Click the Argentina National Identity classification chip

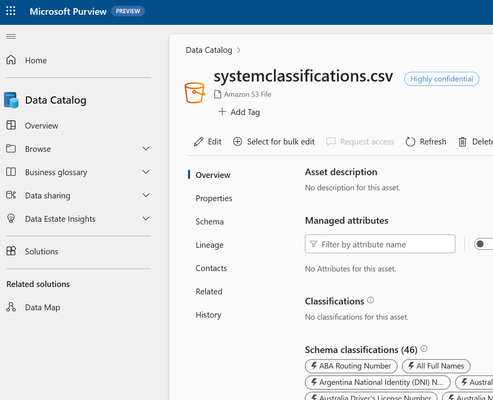pyautogui.click(x=378, y=382)
